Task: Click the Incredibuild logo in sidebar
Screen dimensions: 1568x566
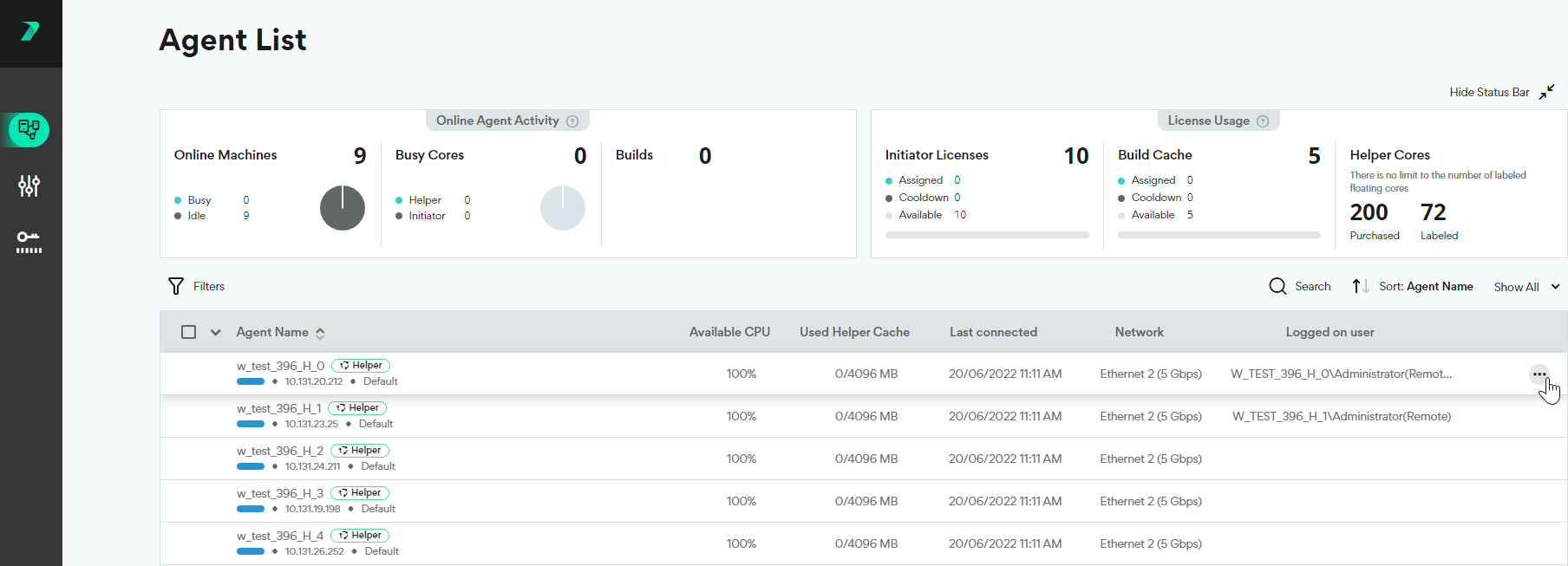Action: (x=30, y=32)
